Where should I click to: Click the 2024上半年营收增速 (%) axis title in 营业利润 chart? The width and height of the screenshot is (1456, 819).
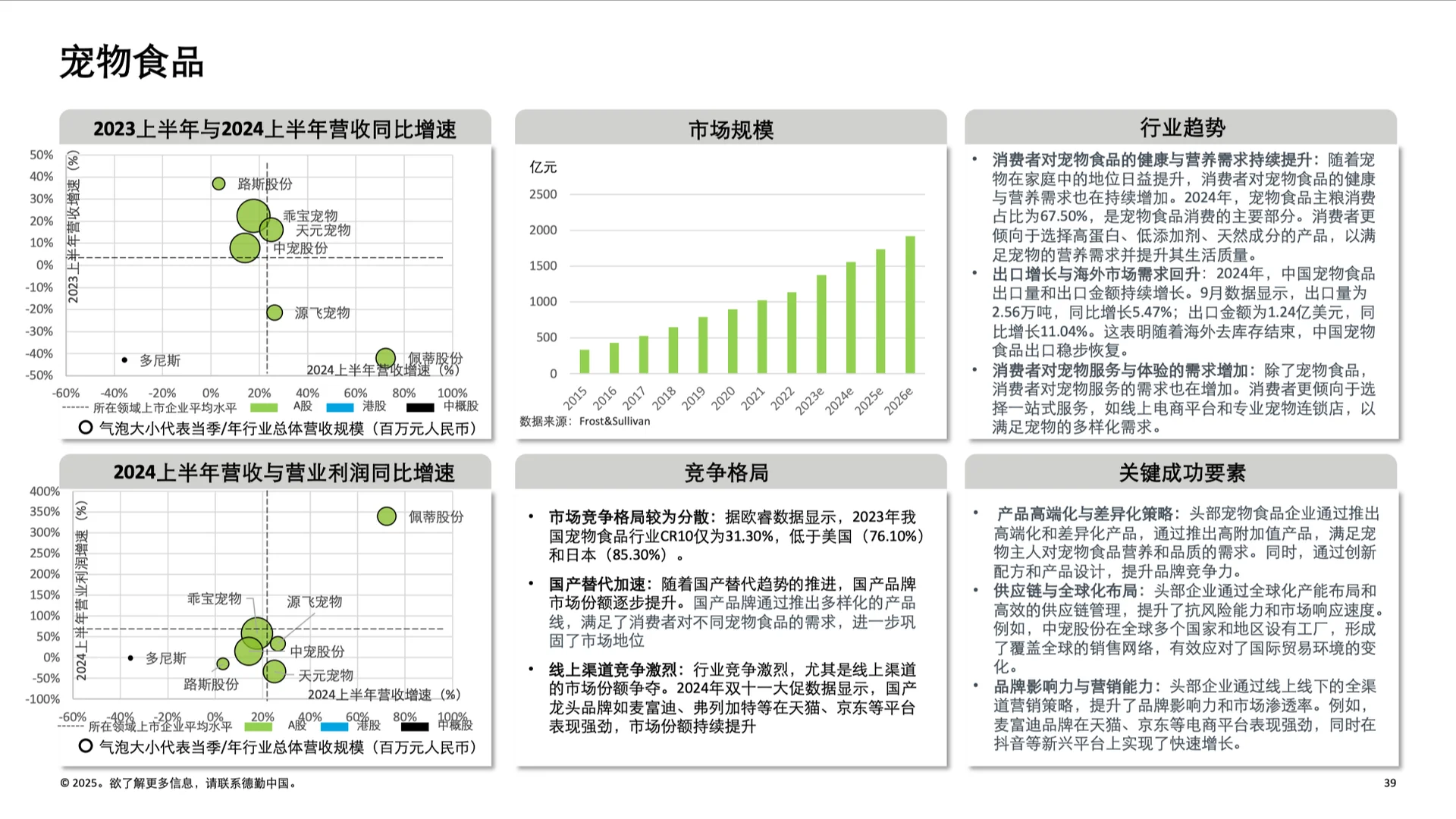[384, 695]
